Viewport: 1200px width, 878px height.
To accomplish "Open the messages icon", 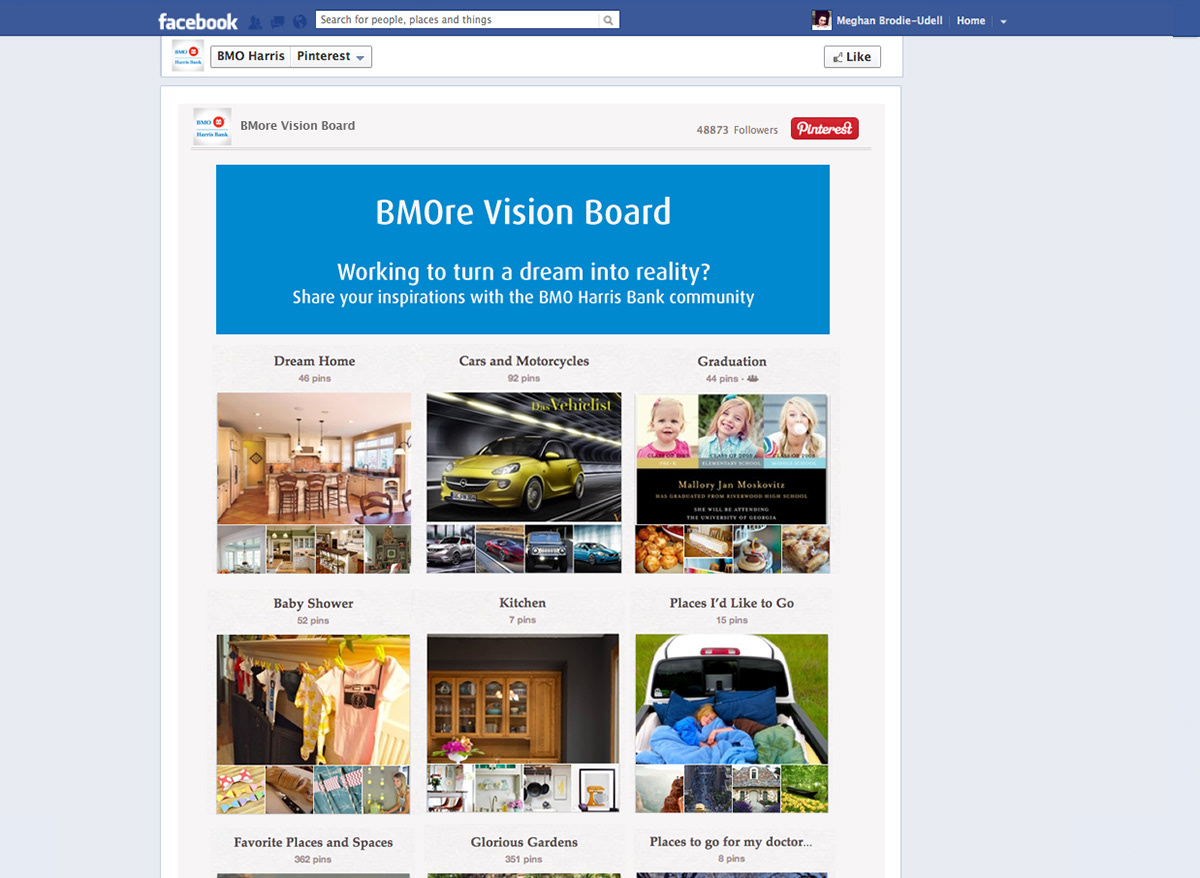I will click(x=278, y=21).
